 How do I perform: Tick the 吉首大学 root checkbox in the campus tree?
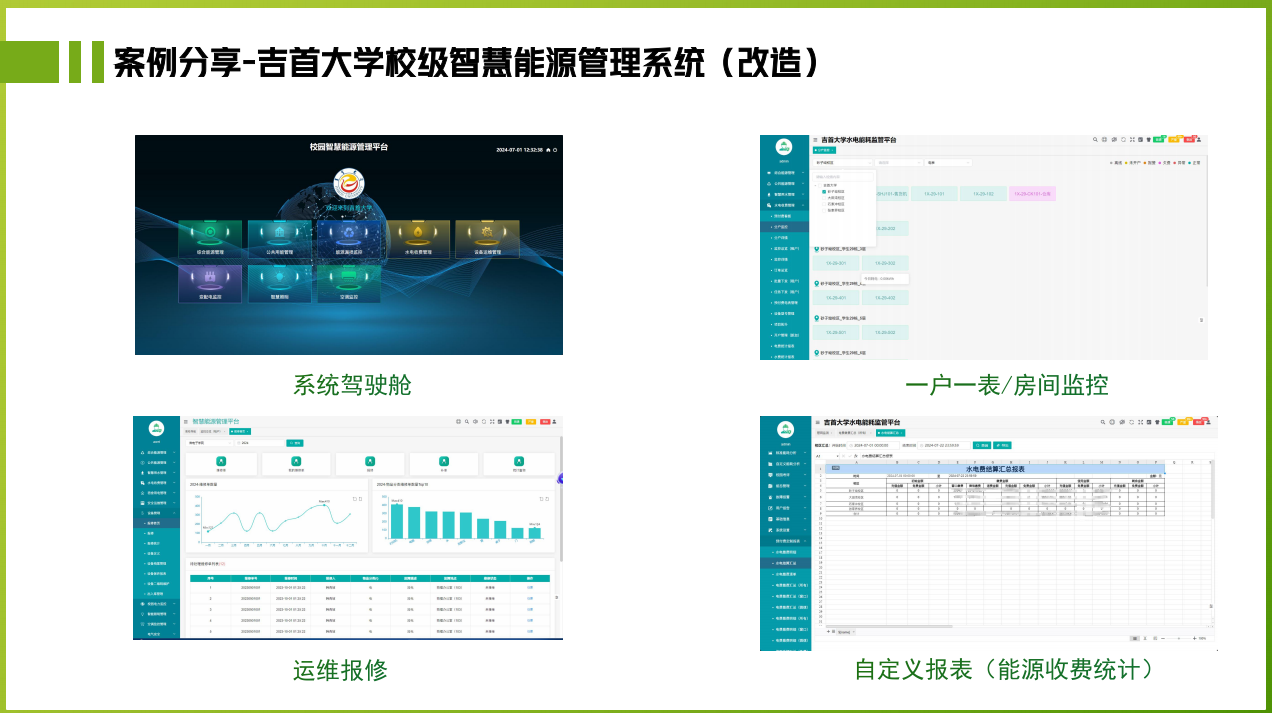point(820,185)
